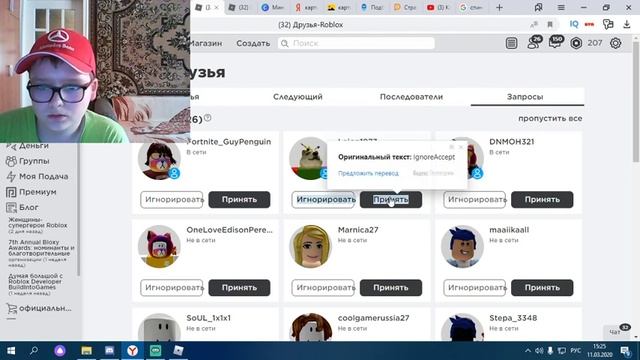Select the Запросы tab

click(x=525, y=97)
